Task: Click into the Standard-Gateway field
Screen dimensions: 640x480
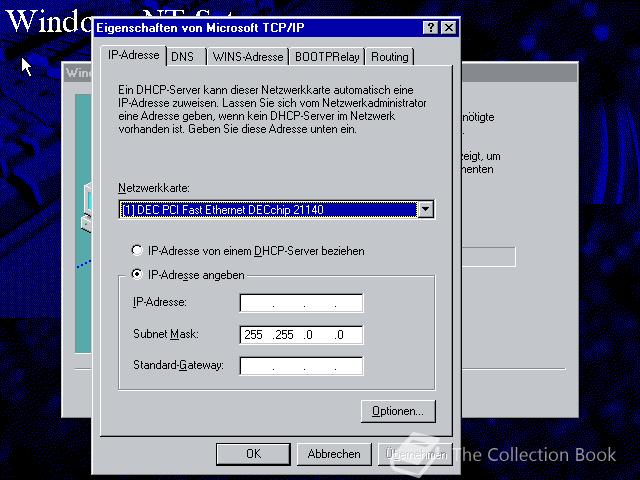Action: (301, 366)
